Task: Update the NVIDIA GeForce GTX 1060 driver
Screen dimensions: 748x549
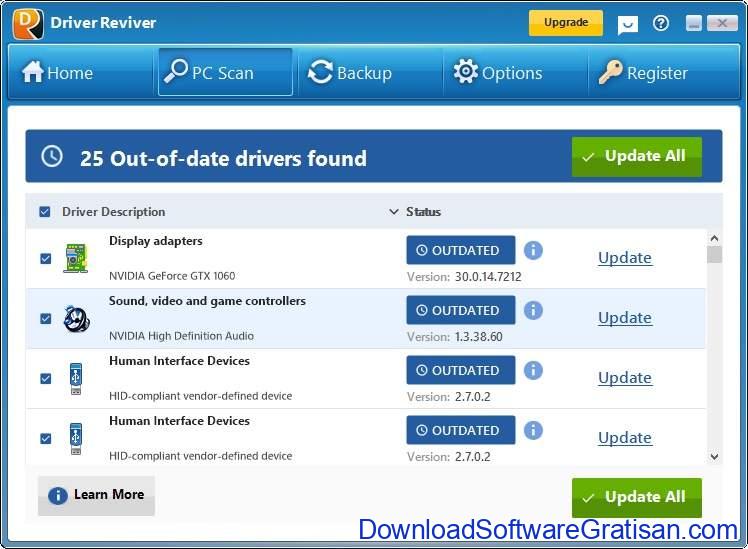Action: [625, 258]
